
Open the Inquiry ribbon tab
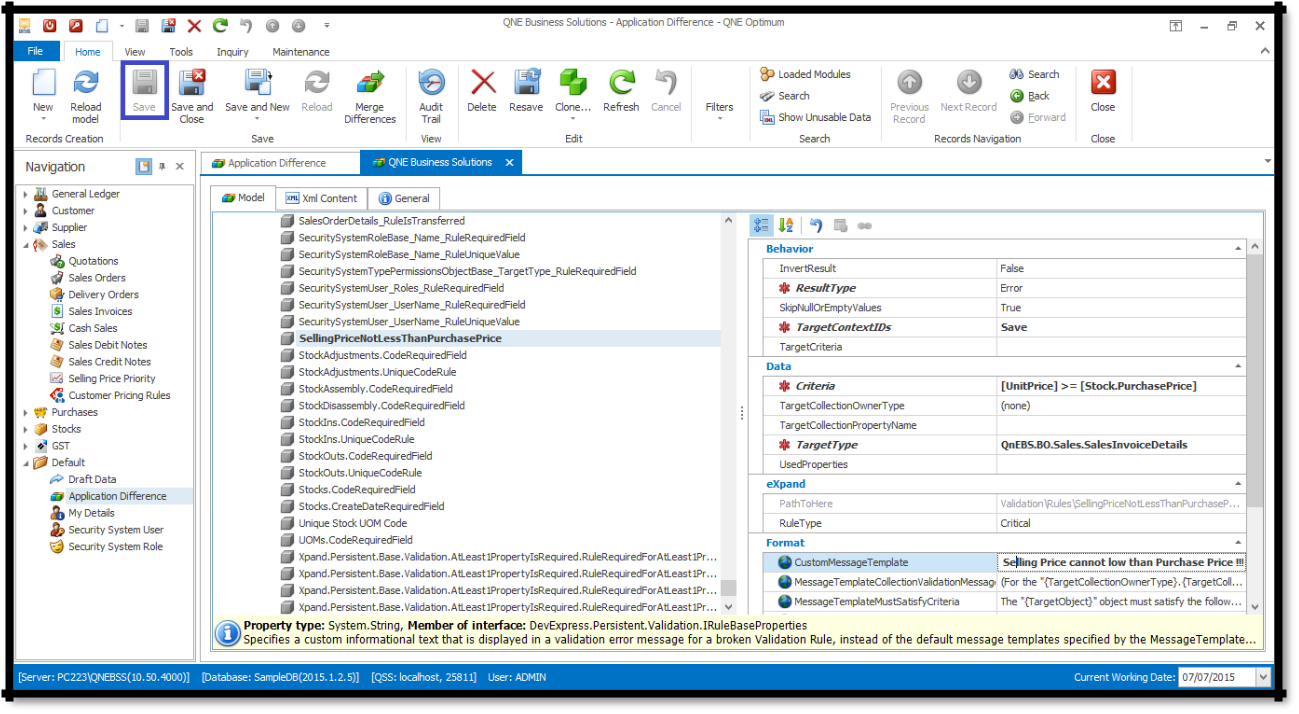pyautogui.click(x=233, y=52)
